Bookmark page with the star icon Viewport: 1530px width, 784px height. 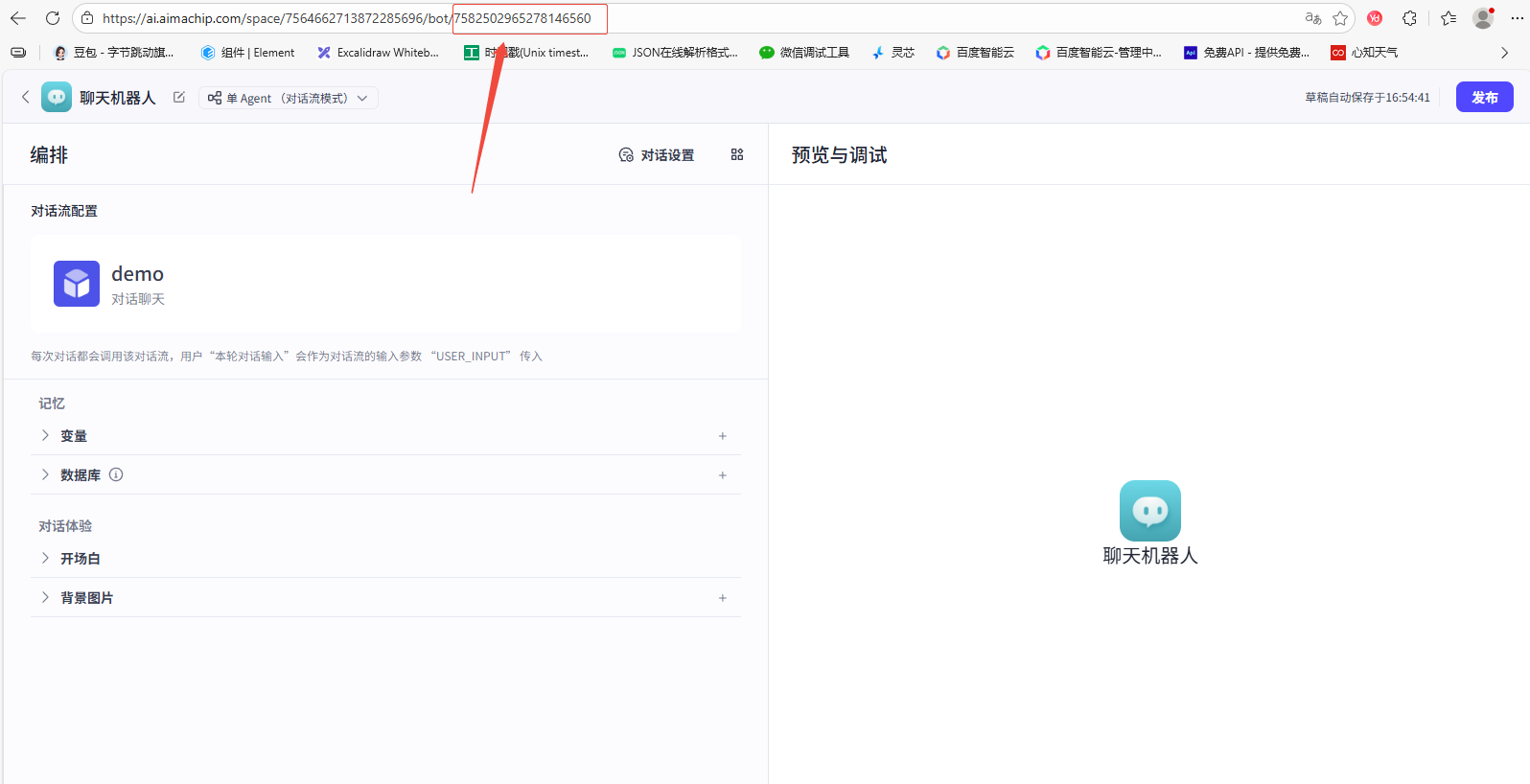[x=1340, y=18]
